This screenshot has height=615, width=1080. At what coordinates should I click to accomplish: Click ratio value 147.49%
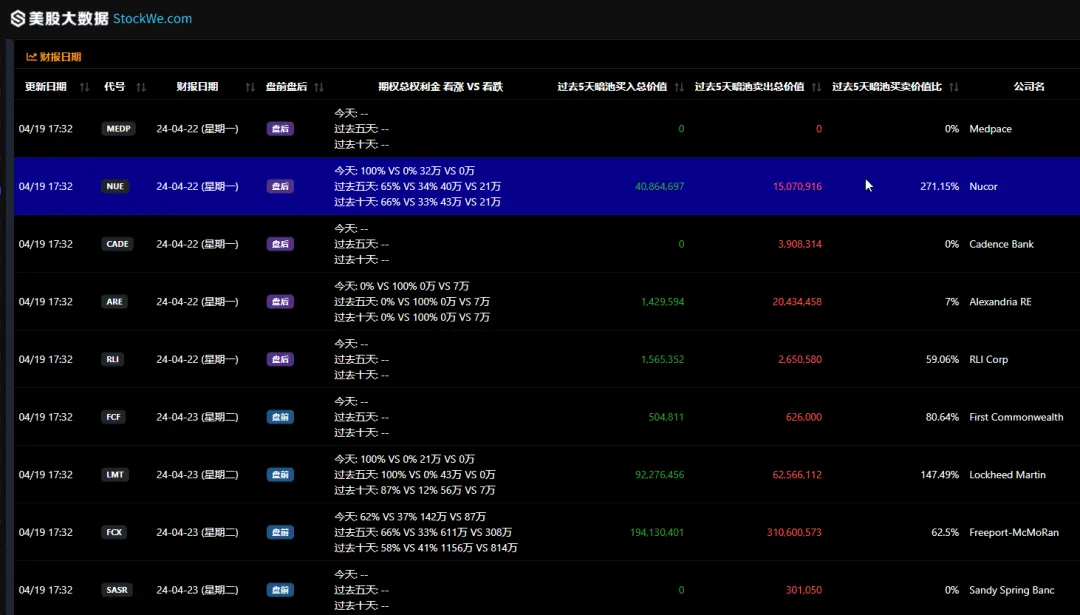pyautogui.click(x=939, y=475)
